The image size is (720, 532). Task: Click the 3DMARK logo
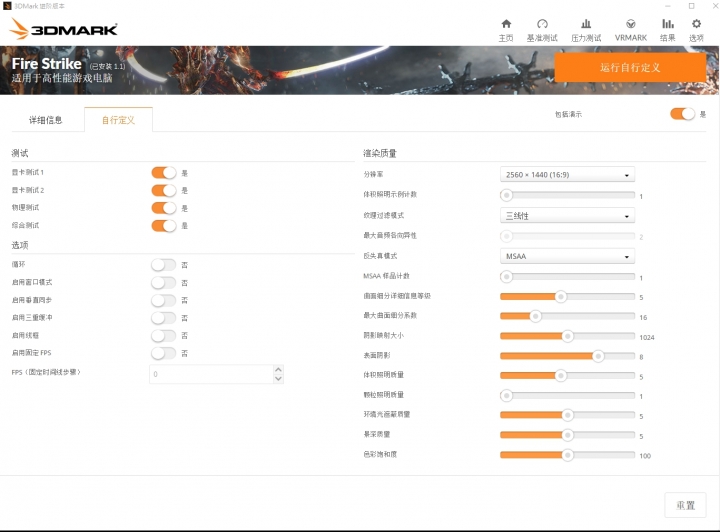tap(63, 29)
